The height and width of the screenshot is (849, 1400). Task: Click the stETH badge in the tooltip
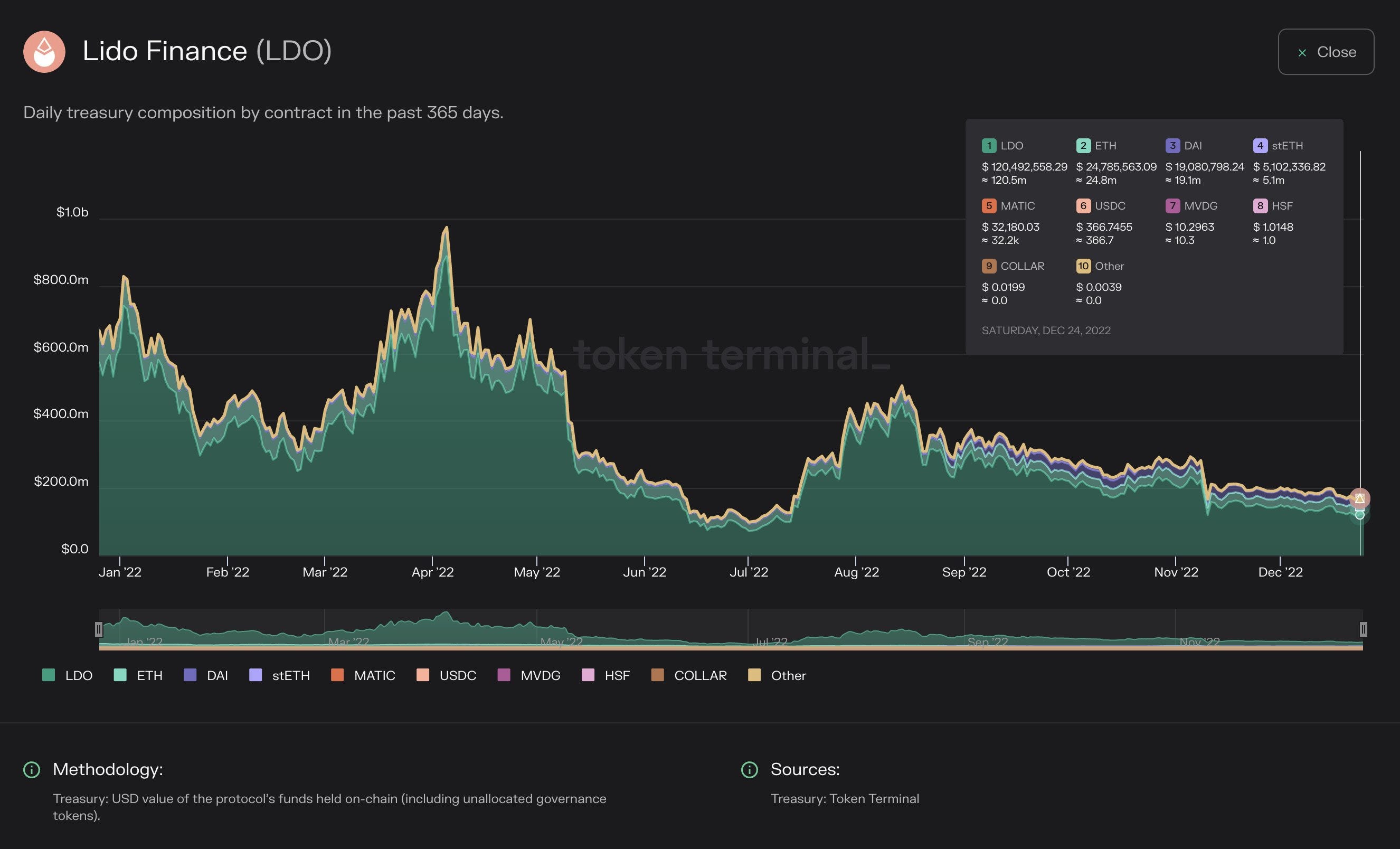point(1261,146)
